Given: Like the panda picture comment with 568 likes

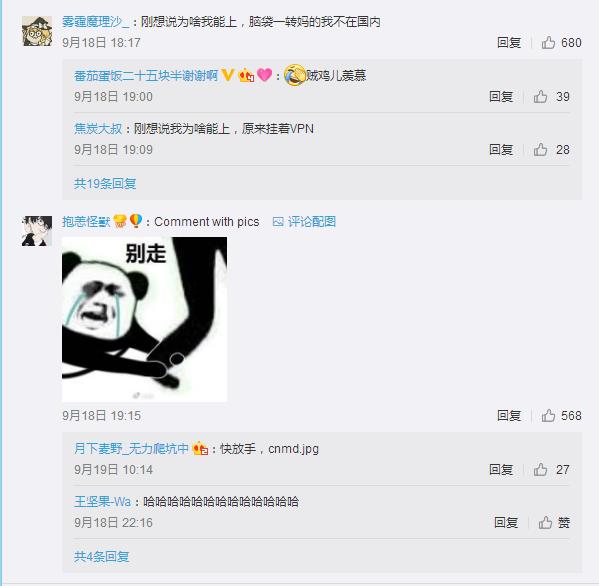Looking at the screenshot, I should click(561, 416).
